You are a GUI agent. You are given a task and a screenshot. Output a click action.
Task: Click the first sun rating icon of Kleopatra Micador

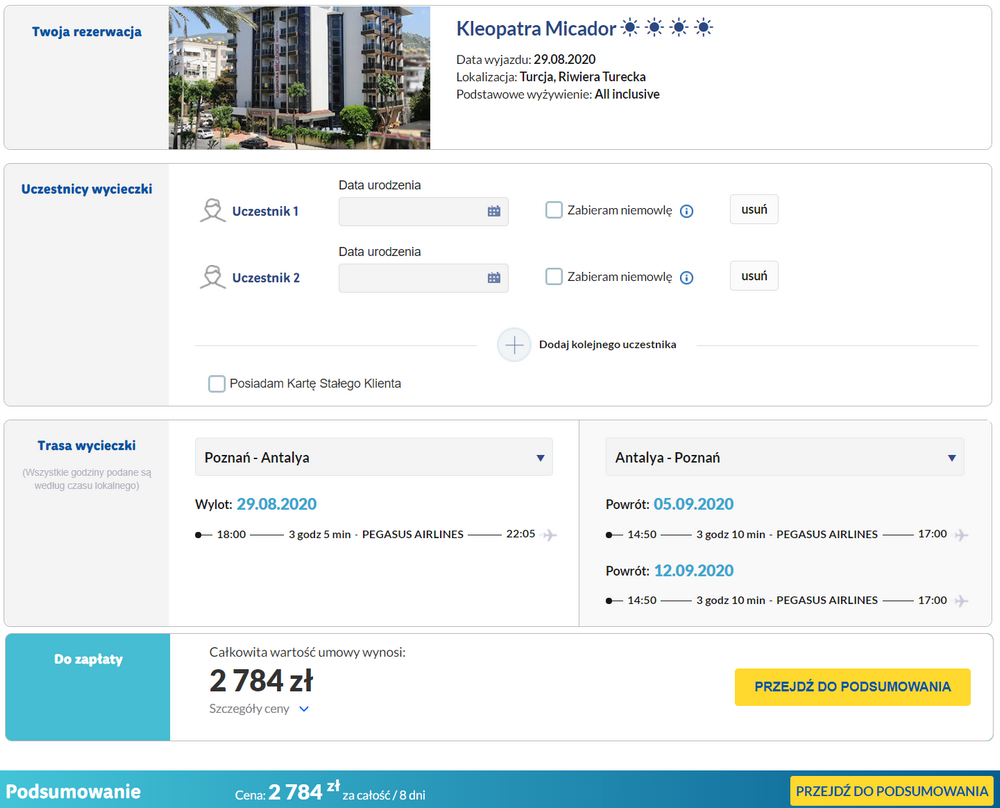(x=630, y=27)
